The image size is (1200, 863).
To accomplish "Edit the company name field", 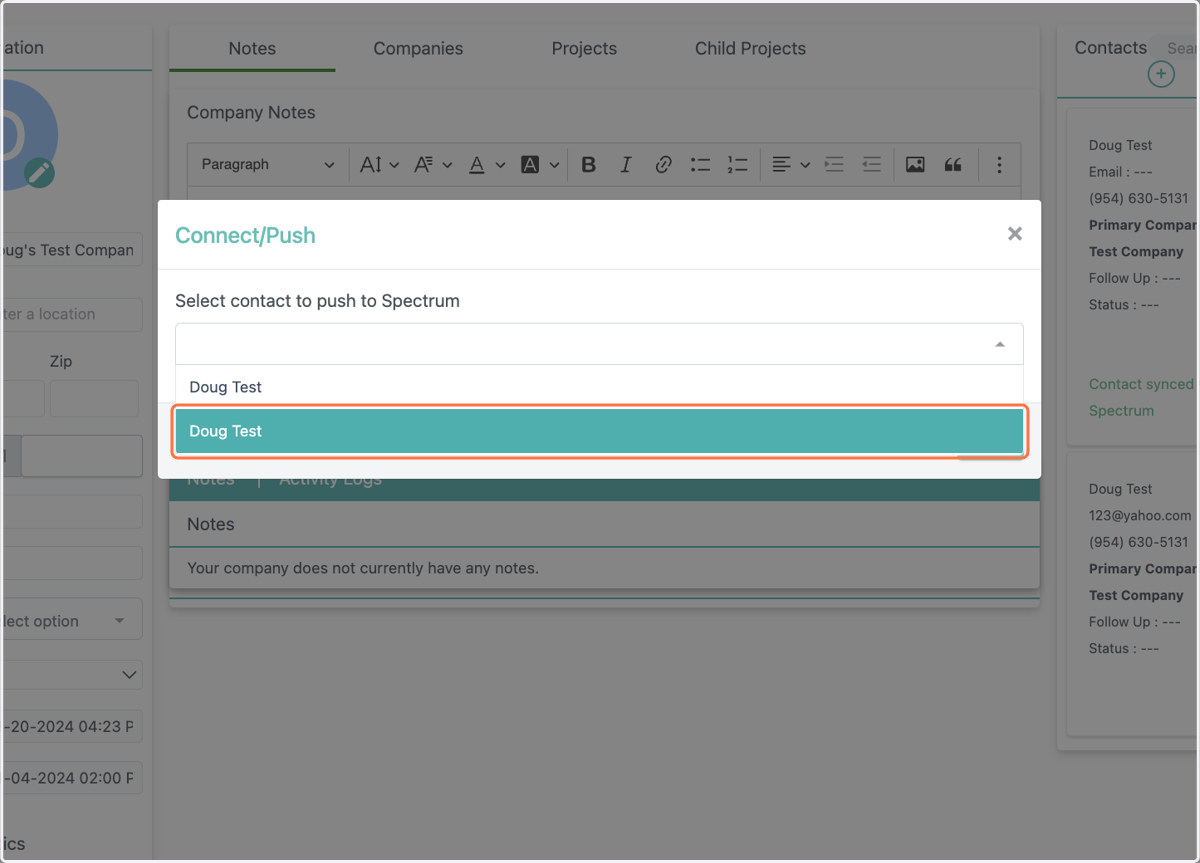I will pos(71,250).
